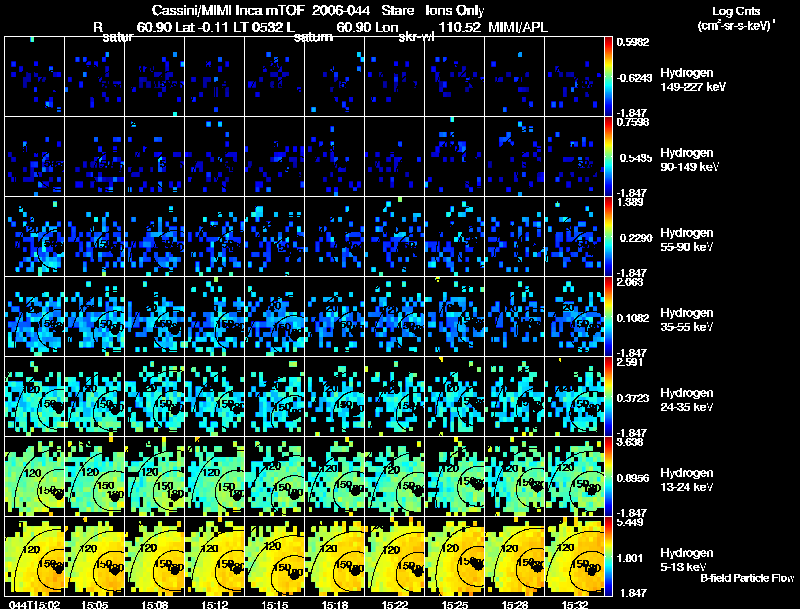Click the 1.001 colorbar mid value
Screen dimensions: 800x609
(x=630, y=559)
